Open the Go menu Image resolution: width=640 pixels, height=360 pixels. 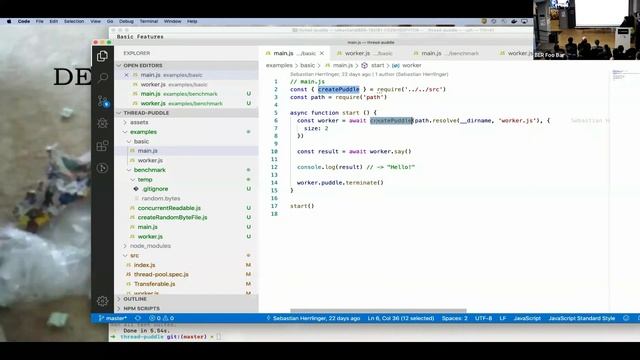(110, 21)
